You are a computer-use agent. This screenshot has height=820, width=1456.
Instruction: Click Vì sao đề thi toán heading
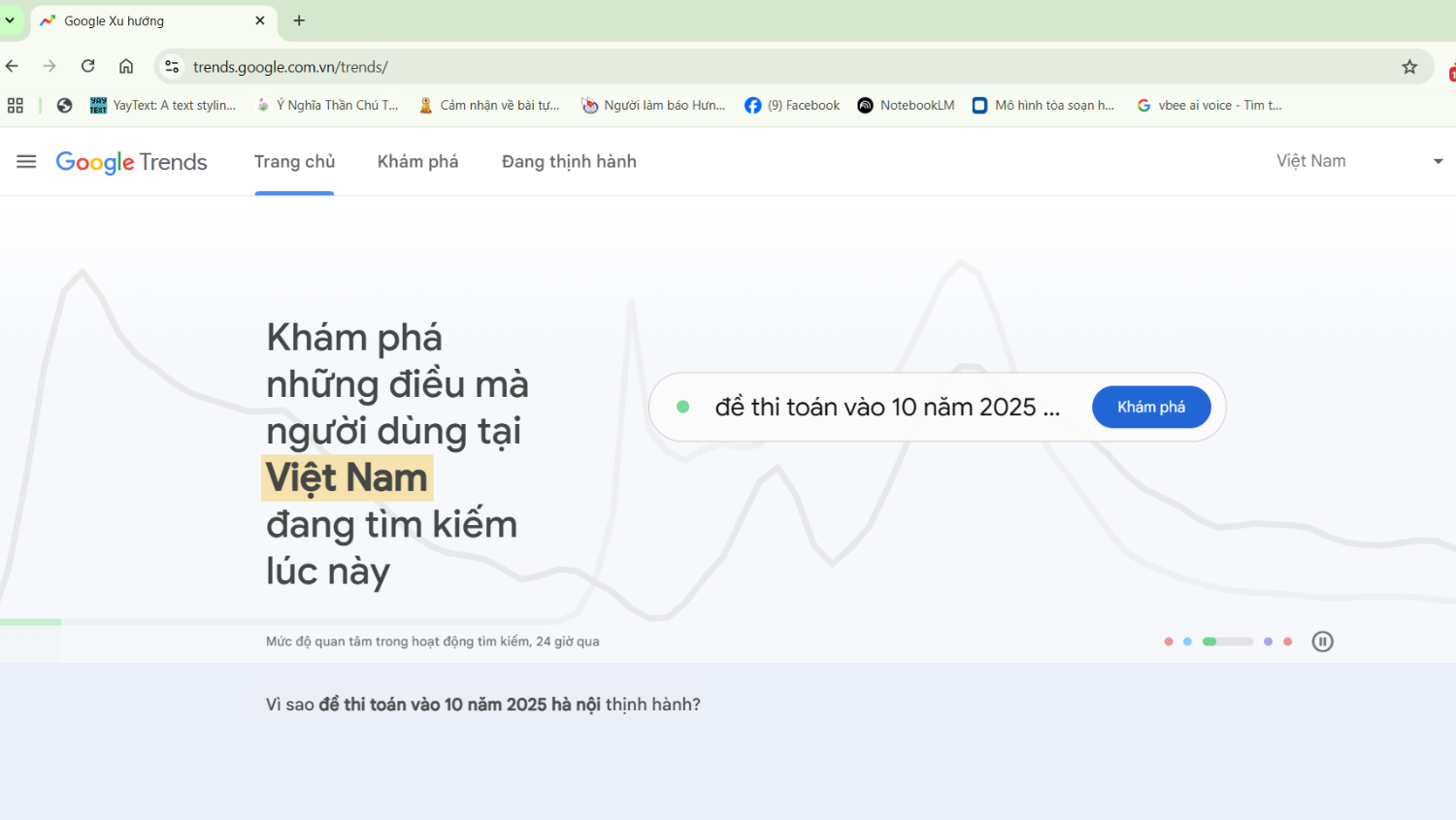pyautogui.click(x=483, y=705)
